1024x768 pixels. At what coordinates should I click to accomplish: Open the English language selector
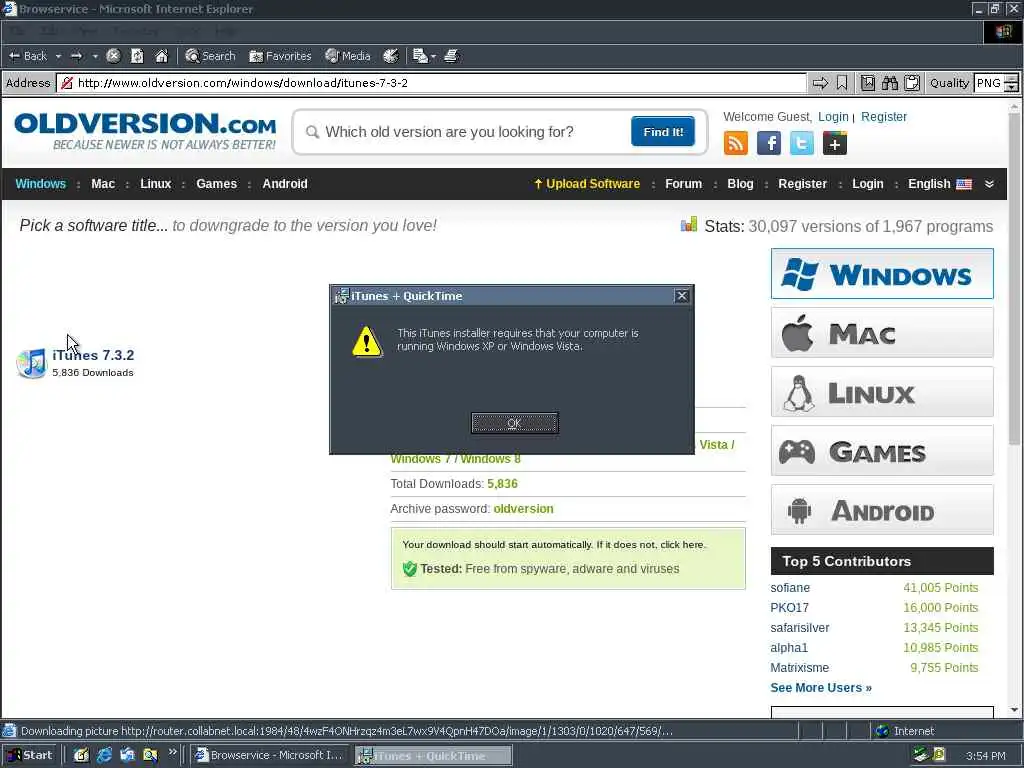[940, 184]
